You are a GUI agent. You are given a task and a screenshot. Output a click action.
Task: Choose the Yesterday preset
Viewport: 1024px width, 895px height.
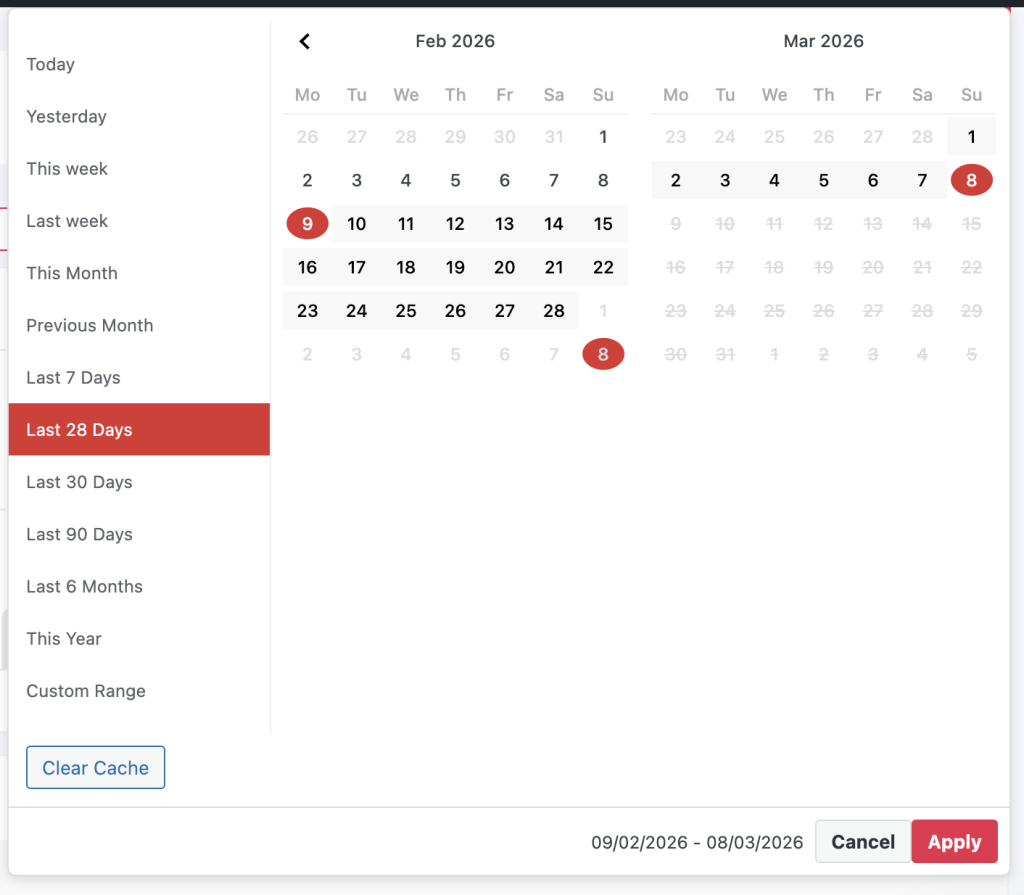tap(66, 117)
